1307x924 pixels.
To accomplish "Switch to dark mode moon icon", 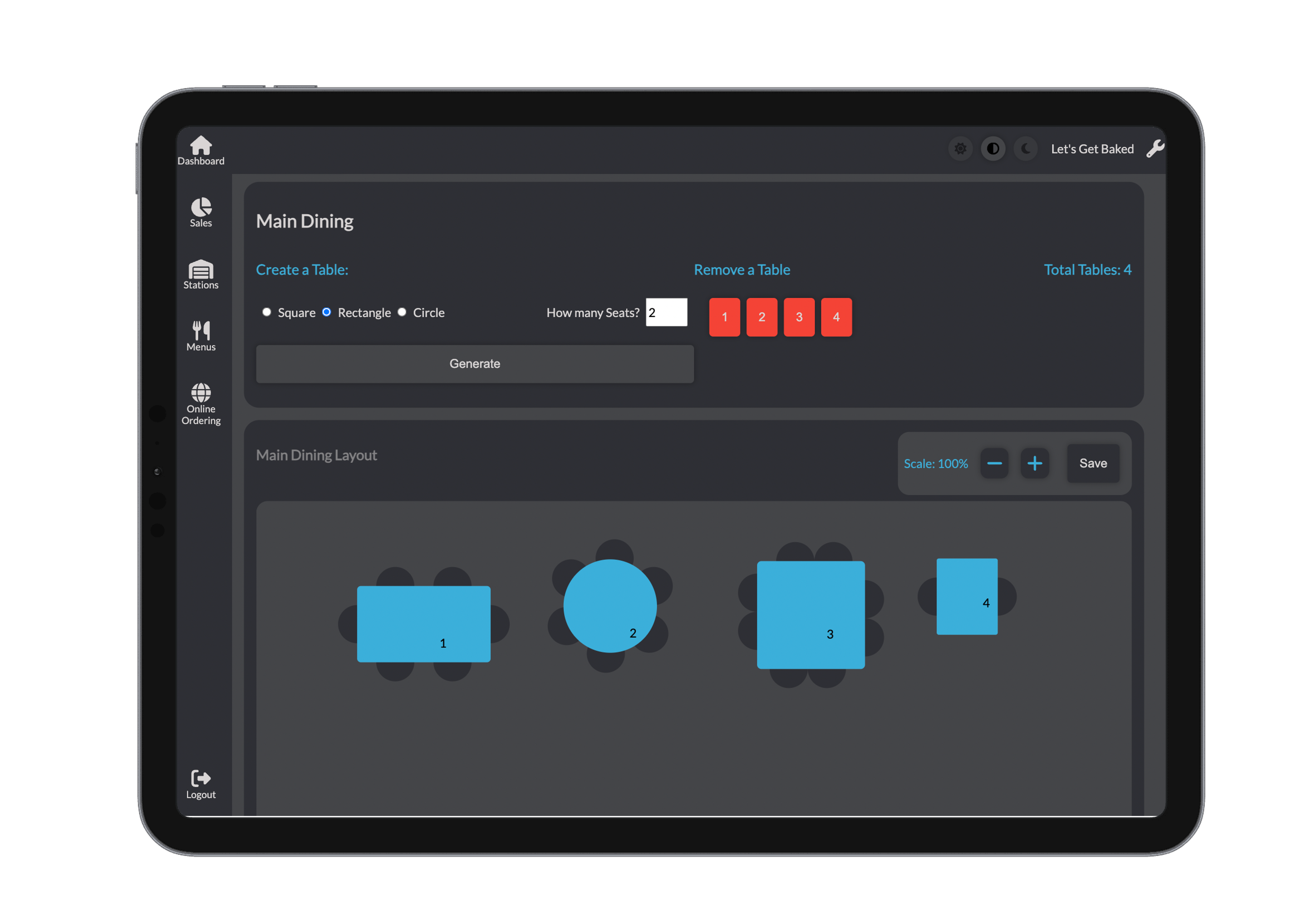I will [1026, 149].
